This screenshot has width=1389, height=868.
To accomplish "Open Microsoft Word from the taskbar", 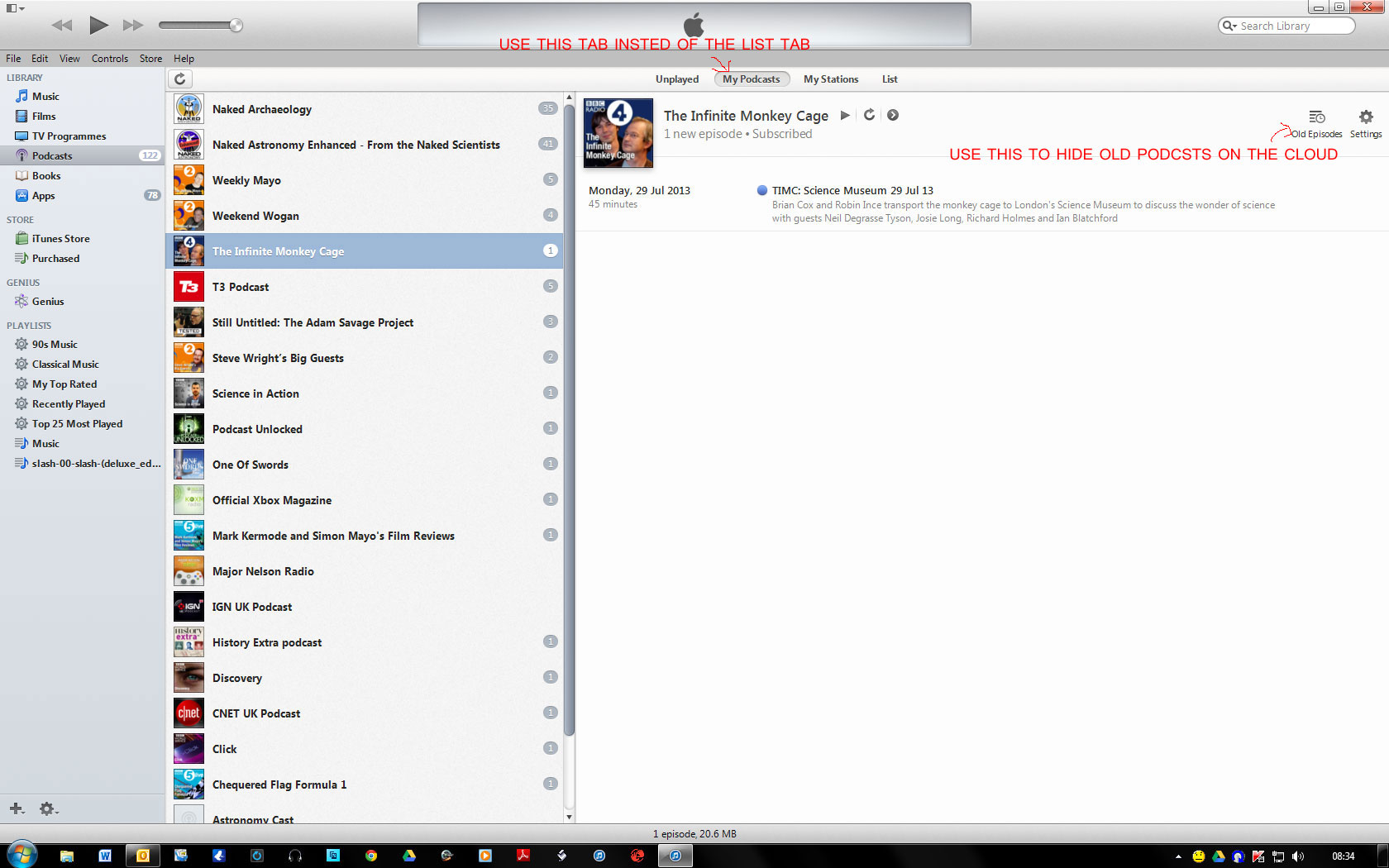I will tap(105, 856).
